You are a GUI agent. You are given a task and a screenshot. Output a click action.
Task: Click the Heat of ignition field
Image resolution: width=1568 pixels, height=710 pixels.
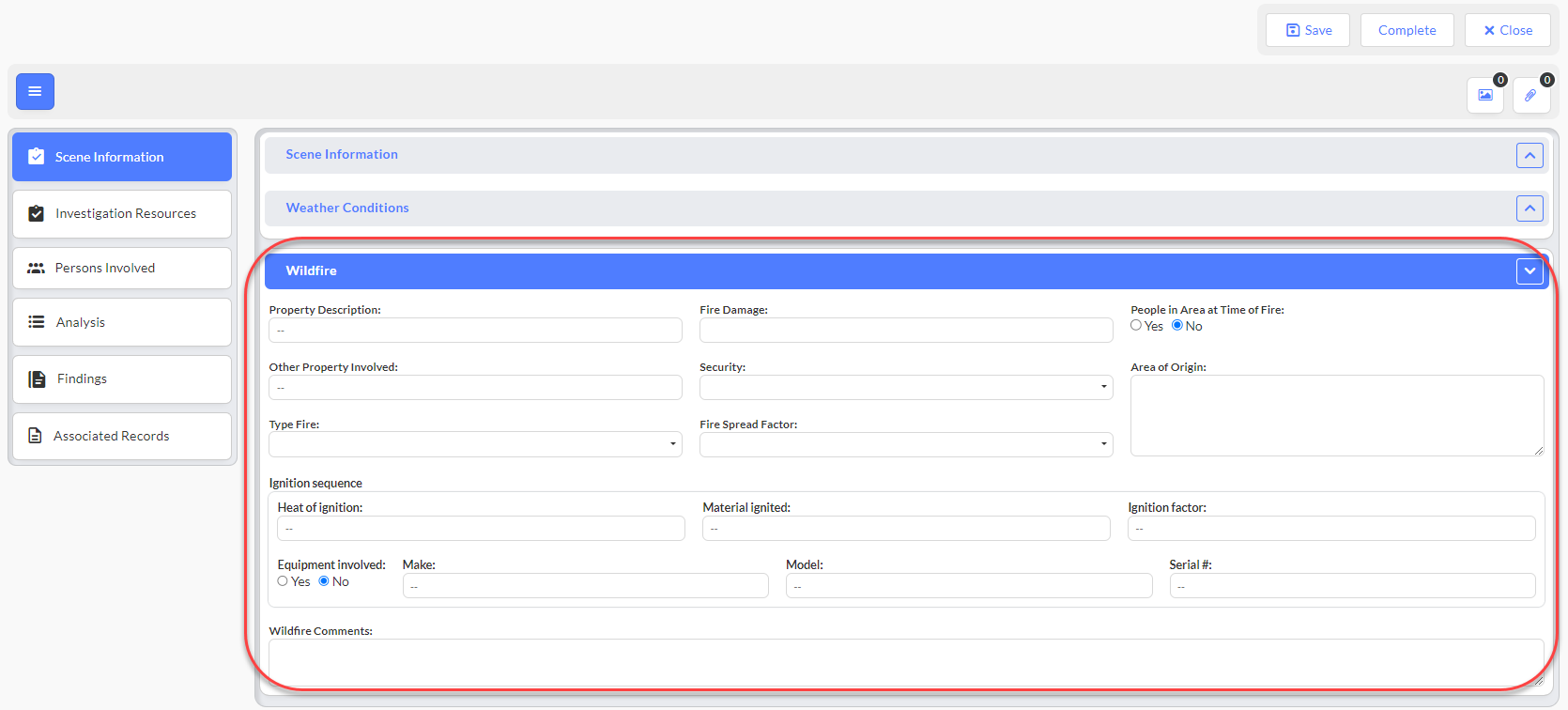(481, 528)
